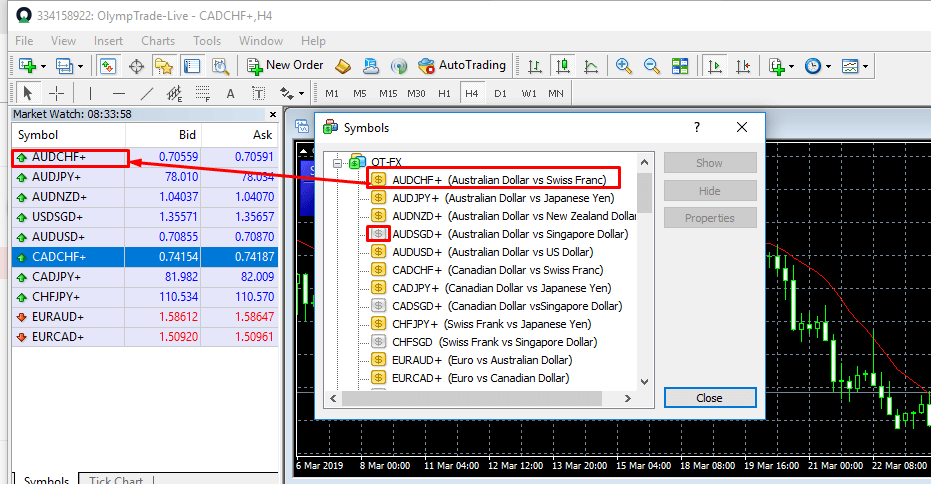Open the cloud hosting server icon
This screenshot has height=484, width=931.
(371, 66)
